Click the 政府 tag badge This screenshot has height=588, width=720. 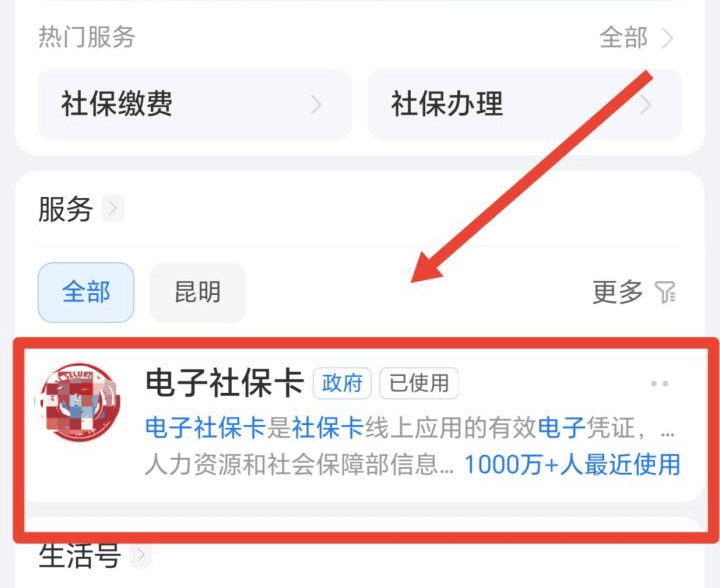coord(342,383)
